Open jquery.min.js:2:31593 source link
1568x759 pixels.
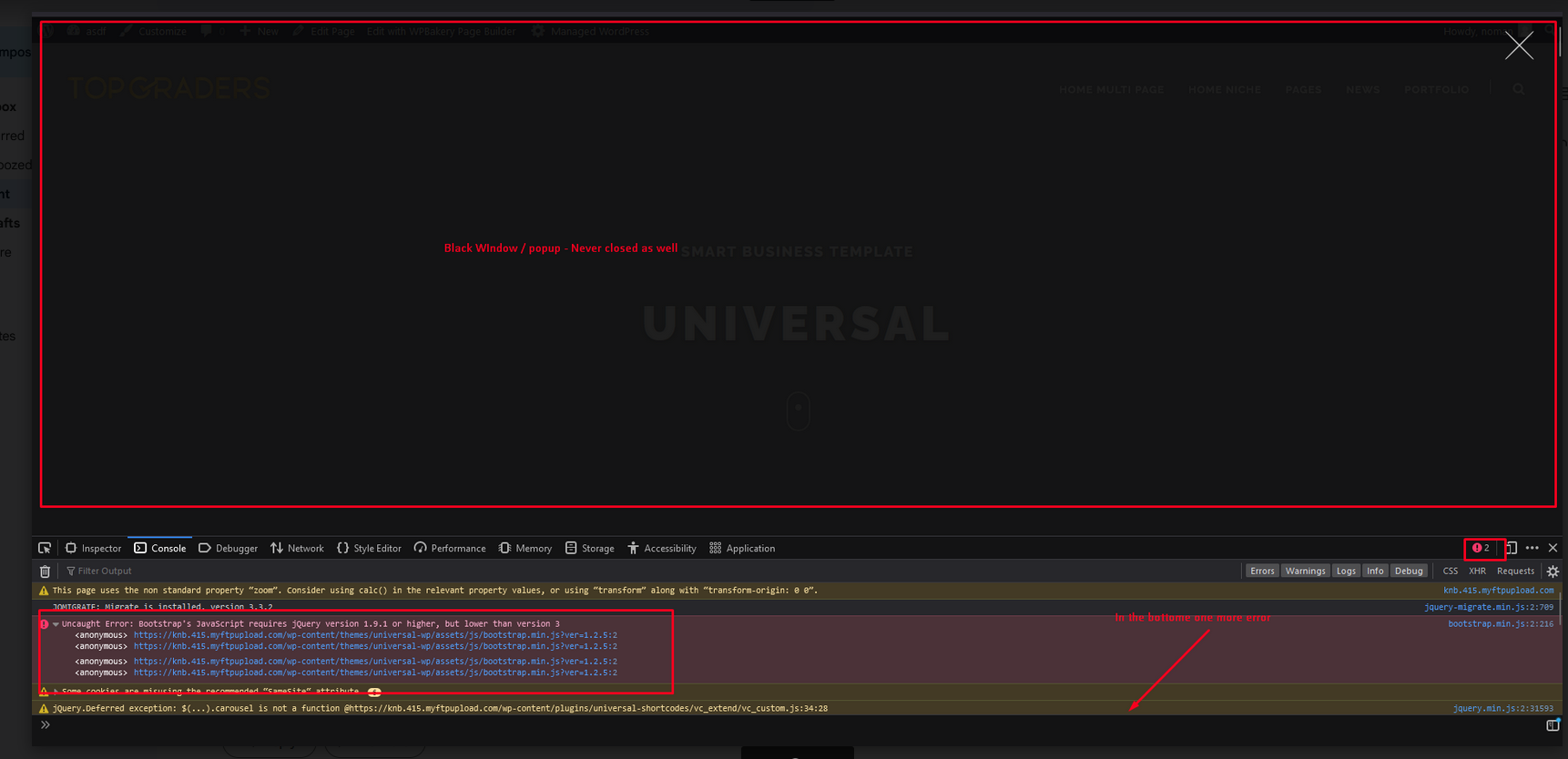coord(1503,708)
